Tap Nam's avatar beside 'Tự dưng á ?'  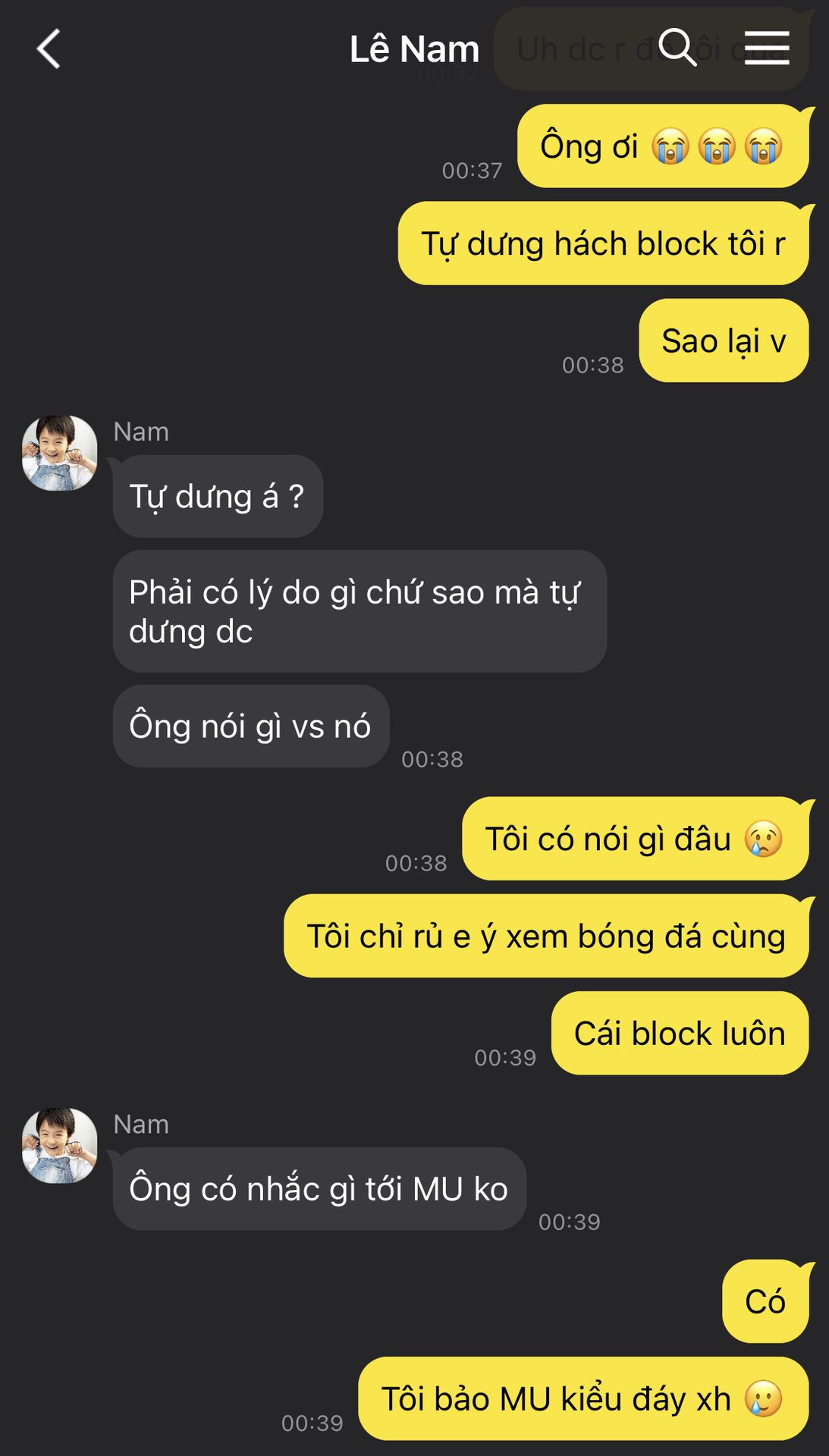[60, 453]
